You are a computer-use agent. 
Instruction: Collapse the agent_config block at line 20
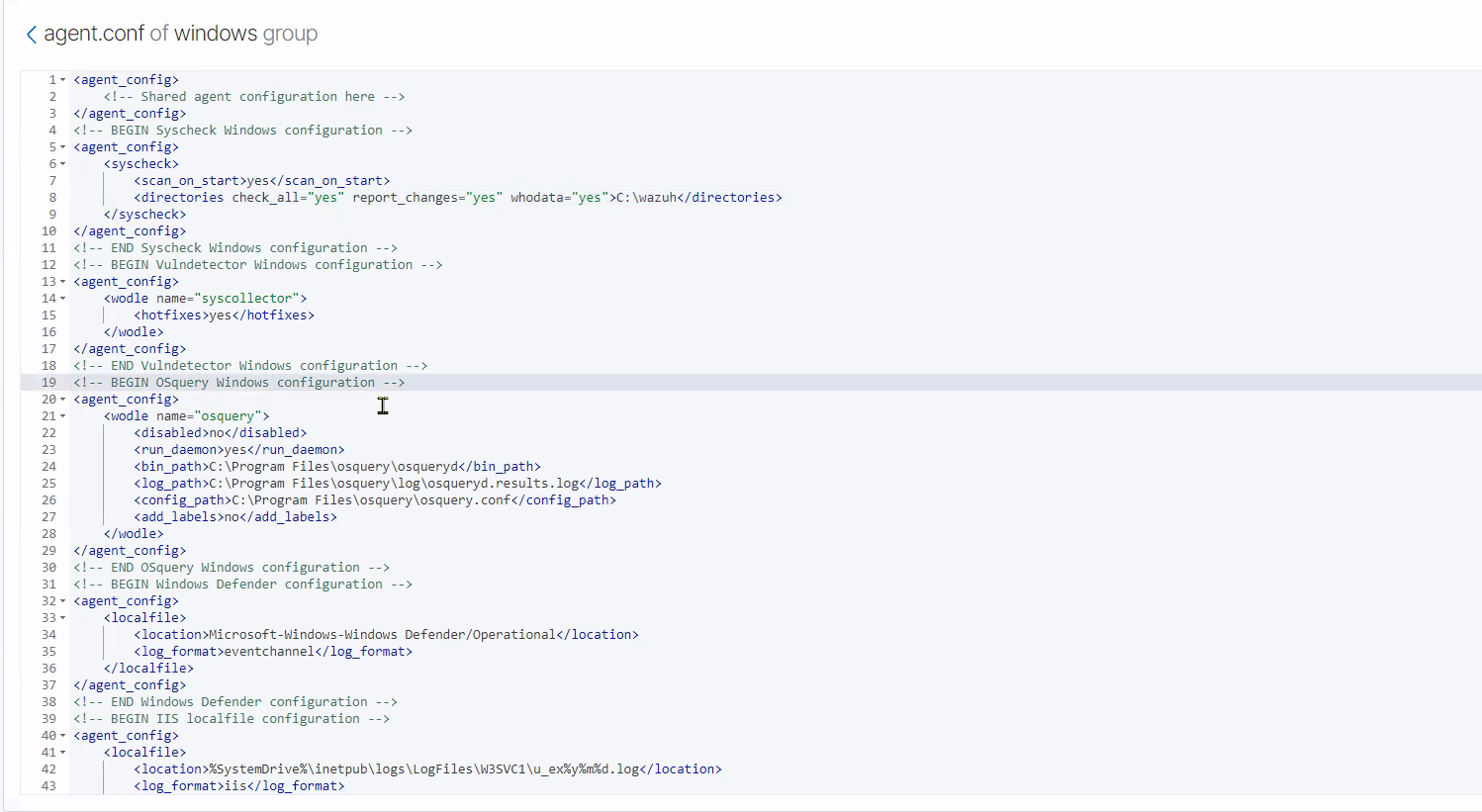pos(63,399)
